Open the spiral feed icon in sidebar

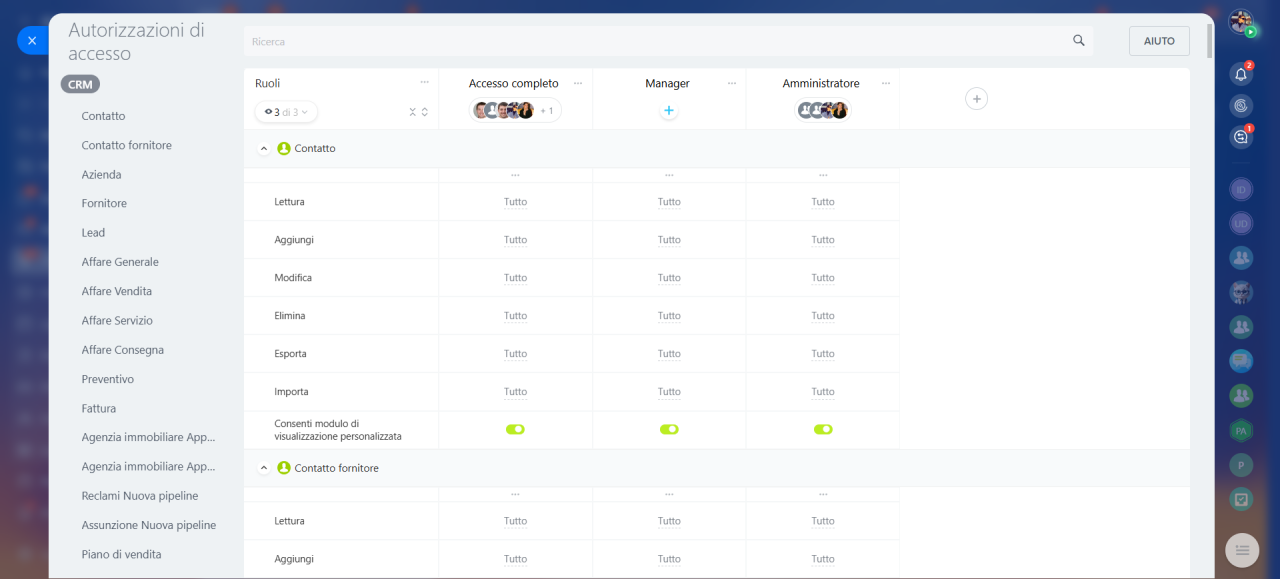tap(1241, 105)
